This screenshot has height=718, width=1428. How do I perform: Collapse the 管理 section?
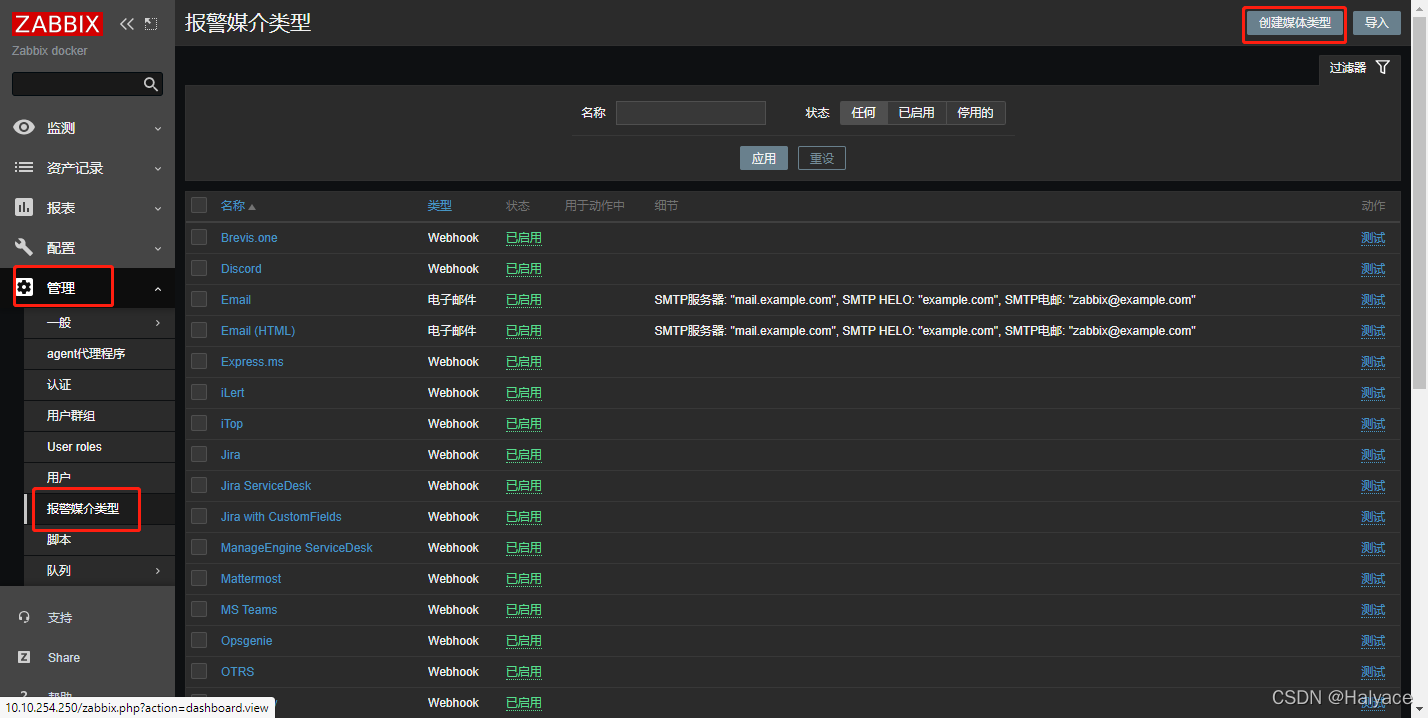pyautogui.click(x=158, y=288)
